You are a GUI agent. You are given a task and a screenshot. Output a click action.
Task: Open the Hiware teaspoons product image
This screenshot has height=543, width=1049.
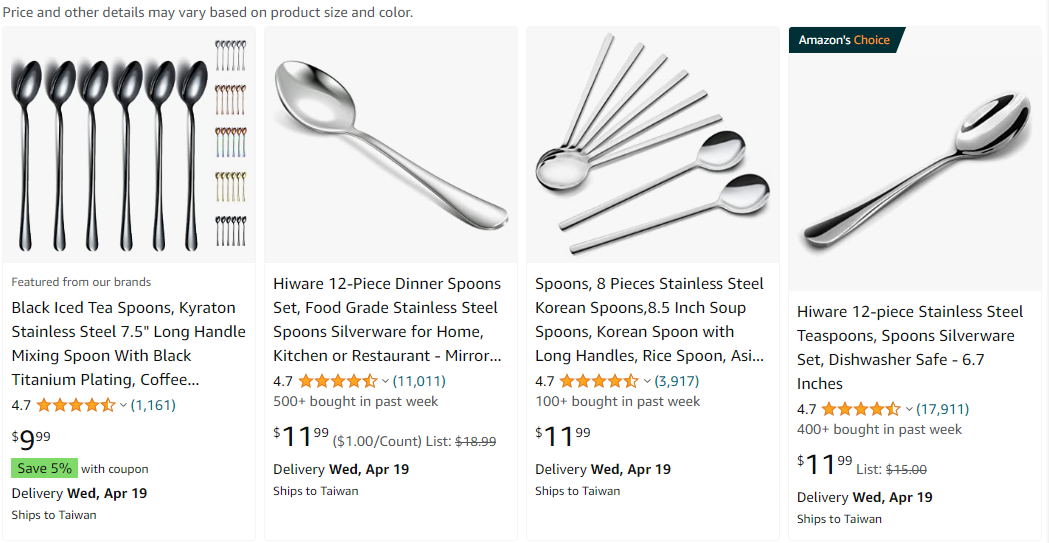click(x=915, y=158)
